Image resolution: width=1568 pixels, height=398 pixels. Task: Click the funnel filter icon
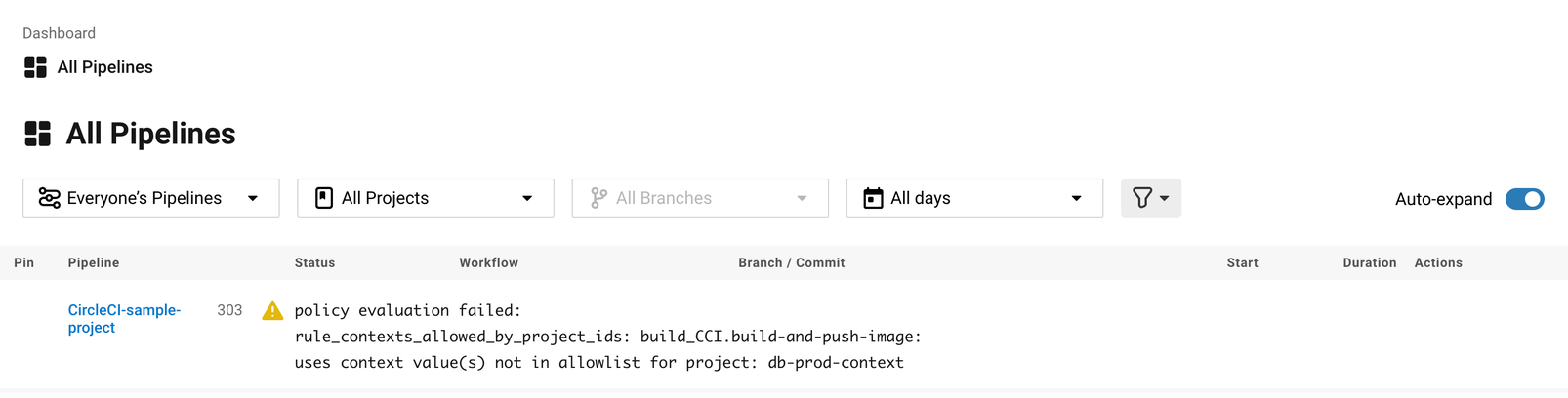click(x=1142, y=198)
